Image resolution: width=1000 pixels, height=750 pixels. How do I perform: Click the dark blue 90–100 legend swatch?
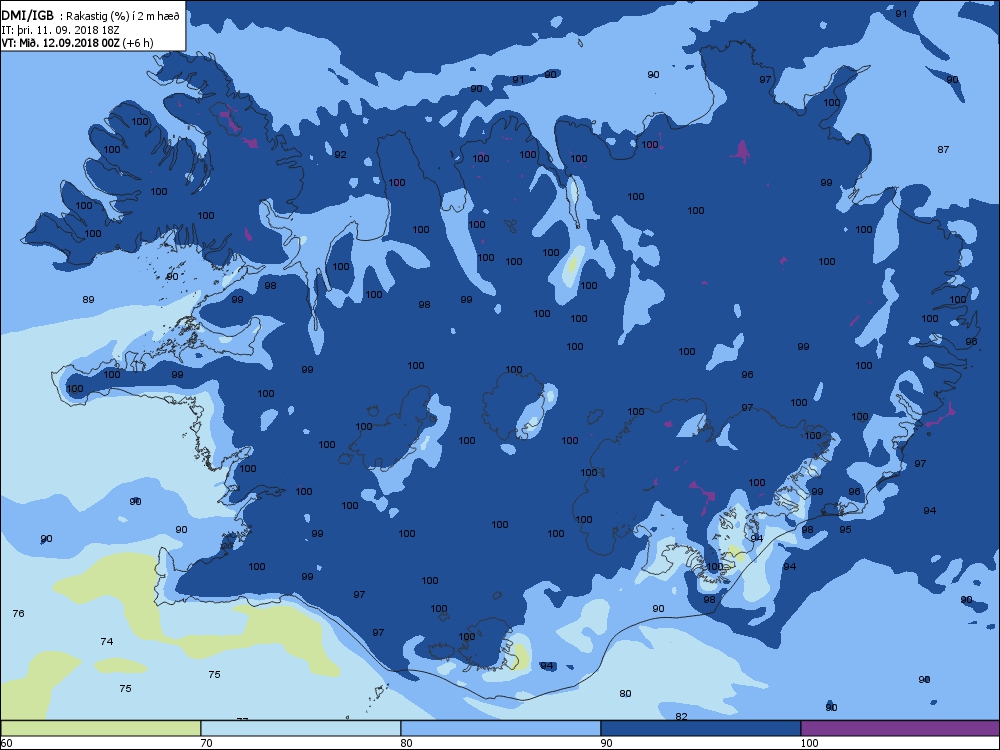coord(700,728)
